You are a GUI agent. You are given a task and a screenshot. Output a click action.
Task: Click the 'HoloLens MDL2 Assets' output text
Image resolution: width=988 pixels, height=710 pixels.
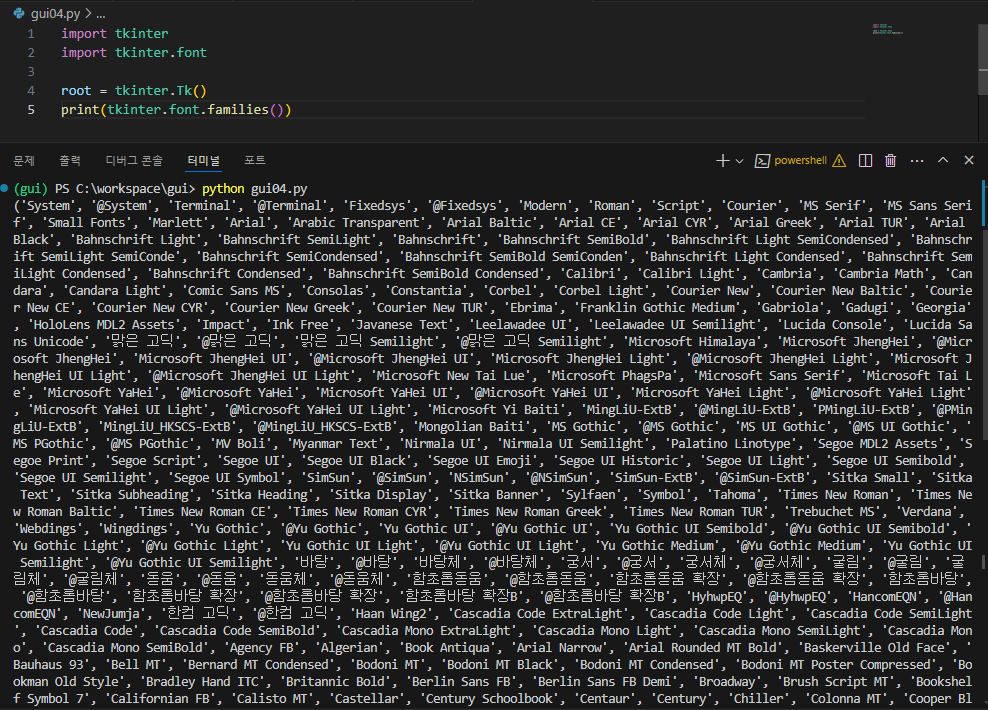click(103, 325)
